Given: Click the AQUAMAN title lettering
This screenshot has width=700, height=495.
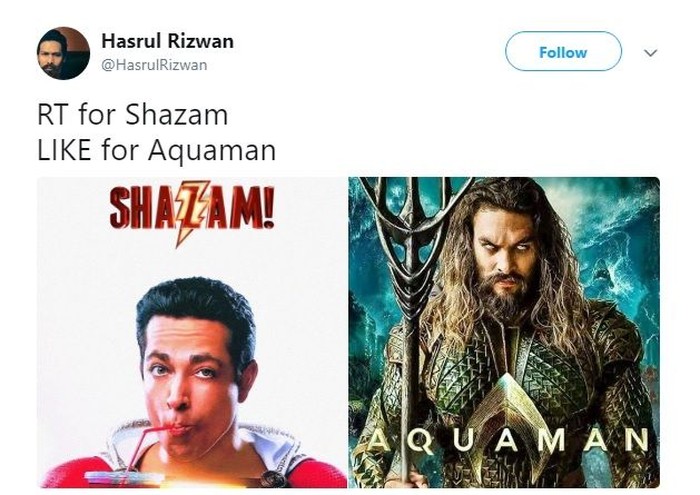Looking at the screenshot, I should [x=508, y=440].
